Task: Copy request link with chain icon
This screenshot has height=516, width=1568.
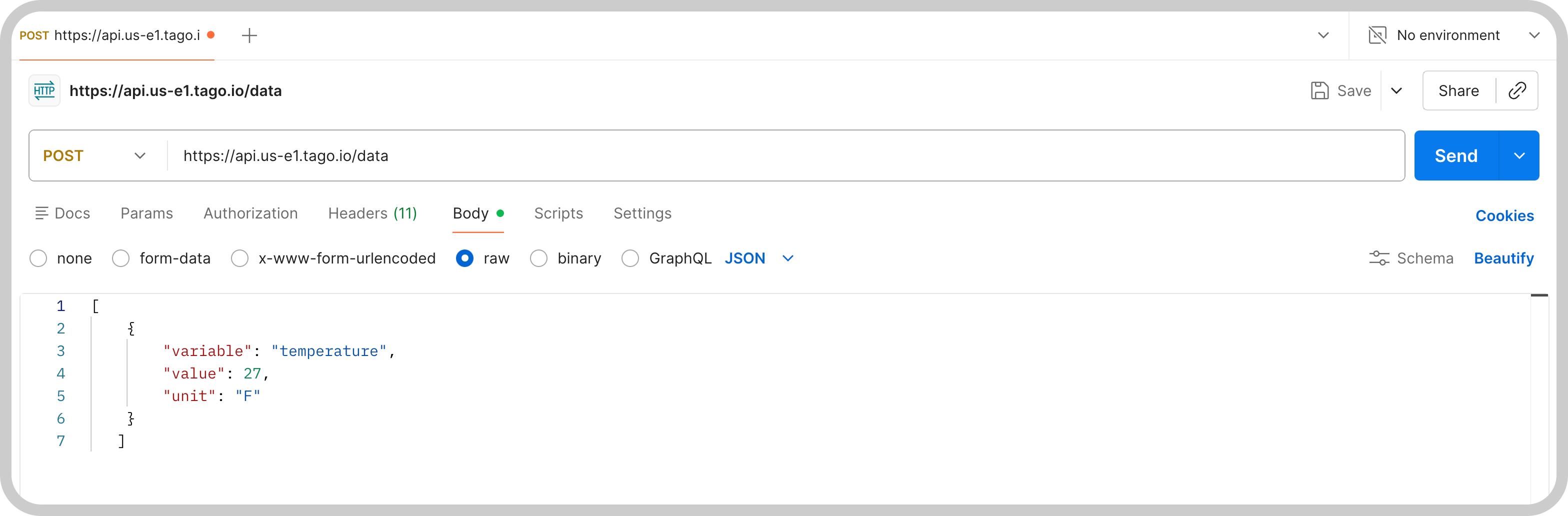Action: point(1517,90)
